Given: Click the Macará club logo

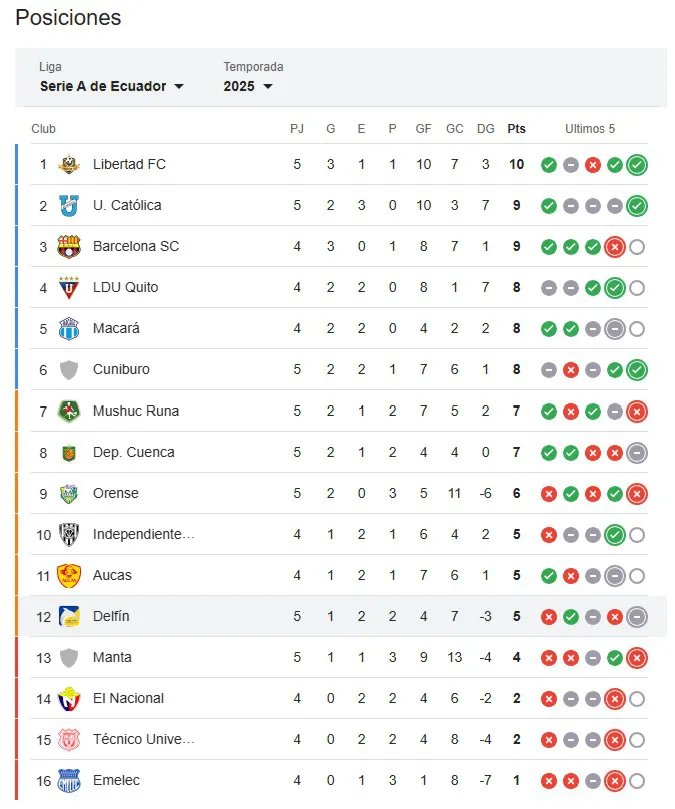Looking at the screenshot, I should [x=69, y=329].
